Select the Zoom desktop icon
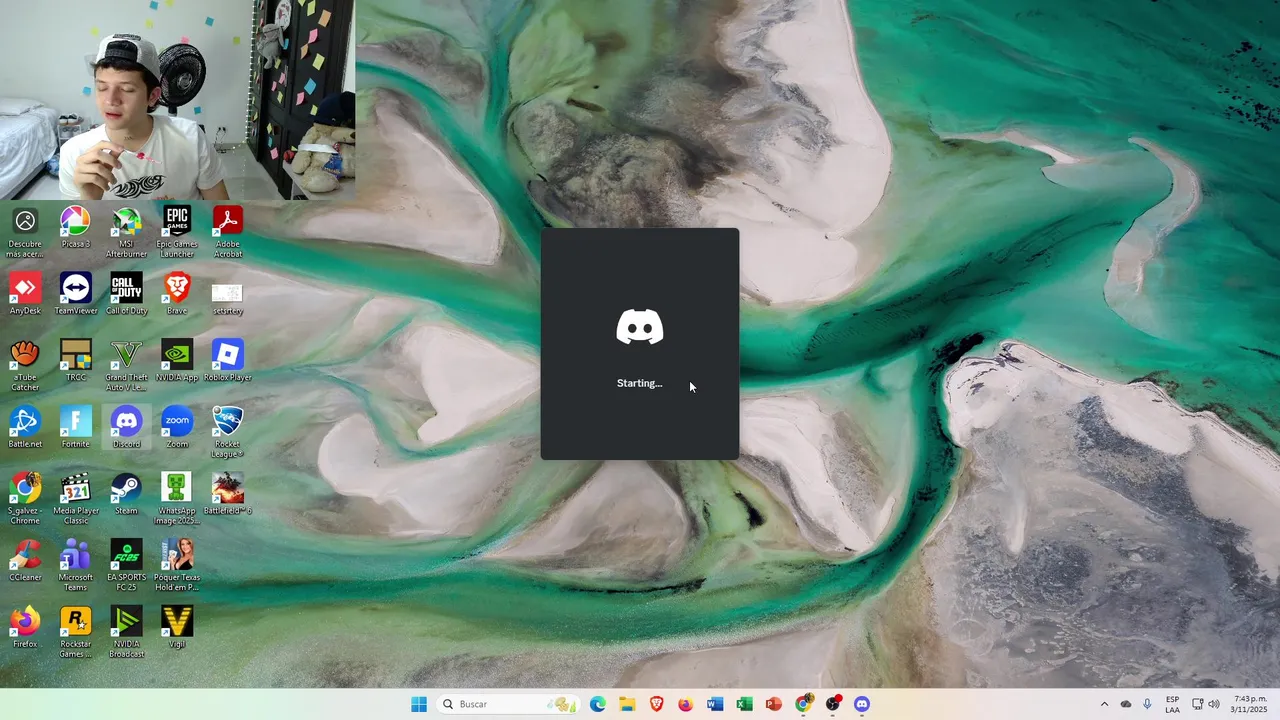1280x720 pixels. point(177,429)
